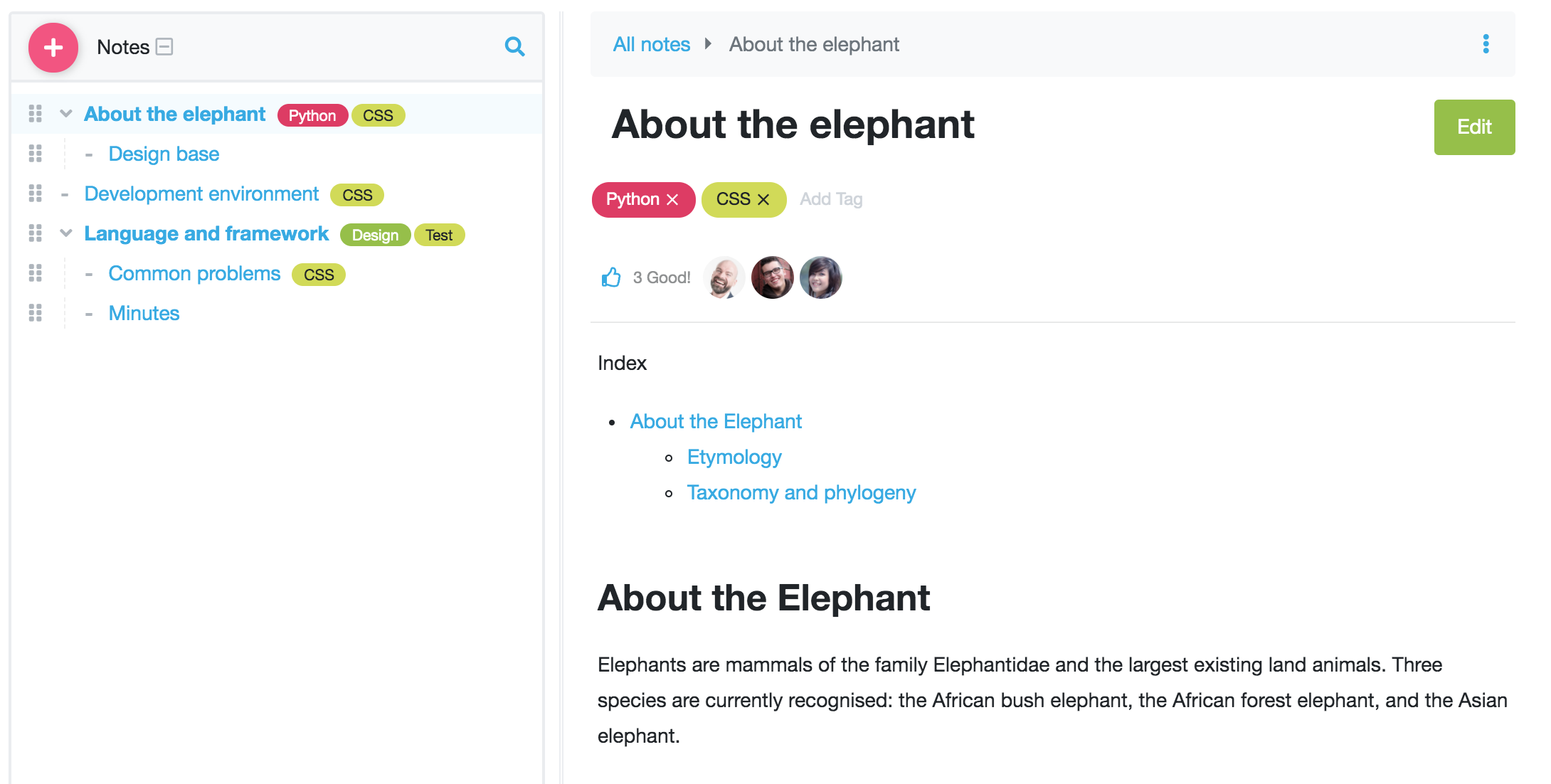
Task: Click the Add Tag input field
Action: pyautogui.click(x=831, y=200)
